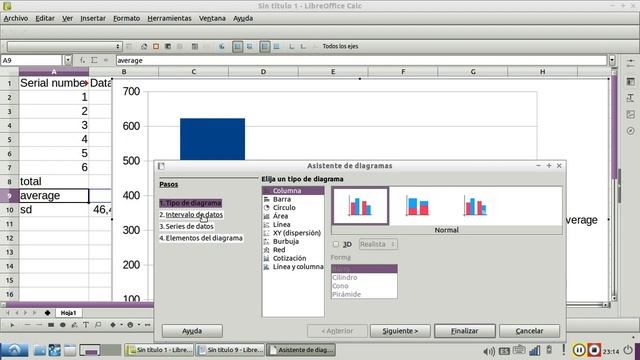Click the Hoja1 sheet tab
This screenshot has height=360, width=640.
pyautogui.click(x=69, y=313)
